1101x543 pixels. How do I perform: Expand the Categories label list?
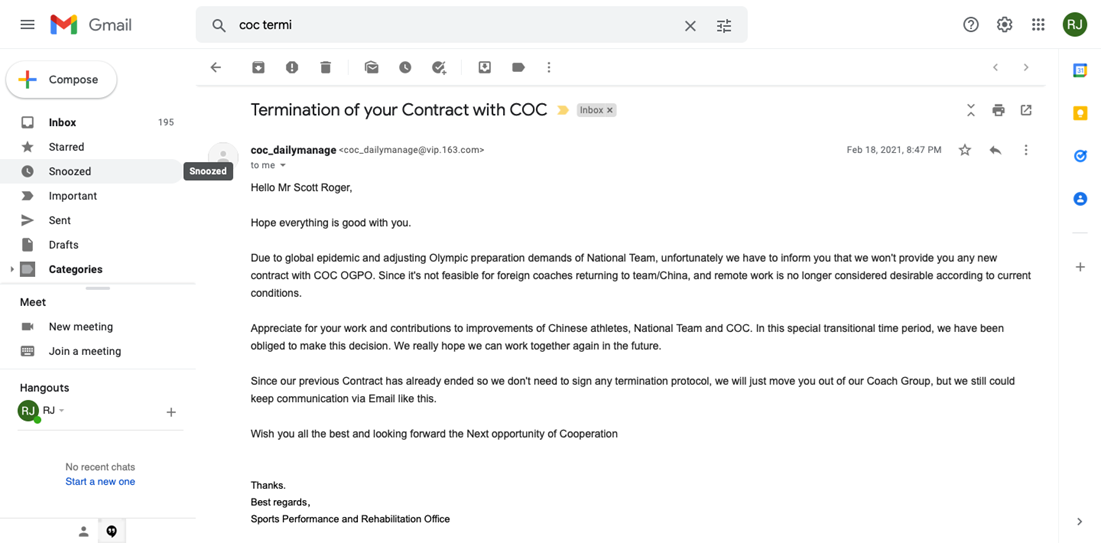click(12, 269)
